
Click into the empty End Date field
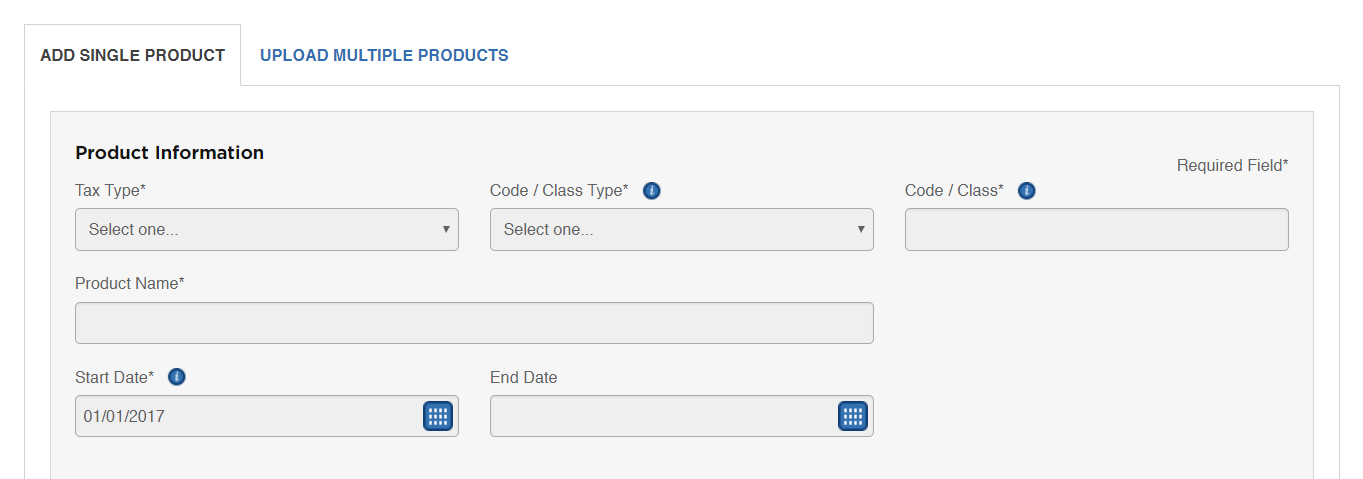pos(662,416)
